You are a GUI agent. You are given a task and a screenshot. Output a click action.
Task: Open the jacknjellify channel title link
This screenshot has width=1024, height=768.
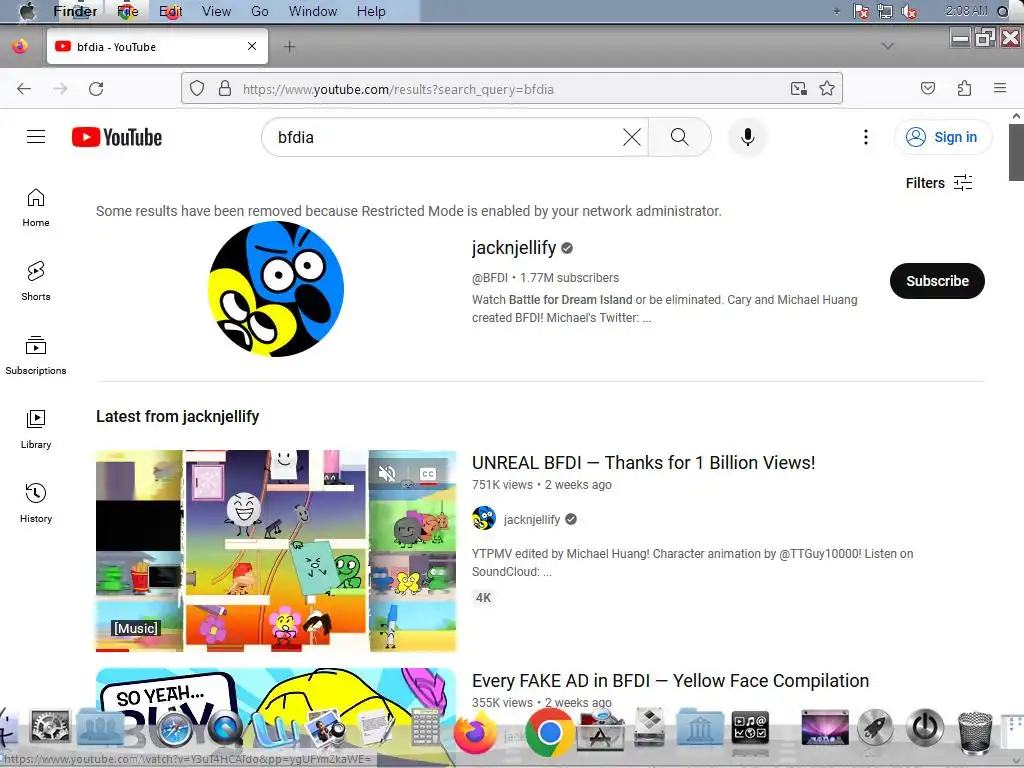coord(514,248)
